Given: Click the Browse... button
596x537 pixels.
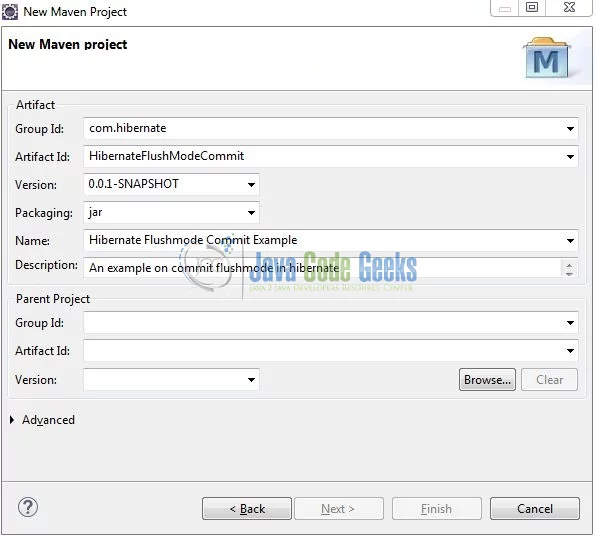Looking at the screenshot, I should 488,380.
